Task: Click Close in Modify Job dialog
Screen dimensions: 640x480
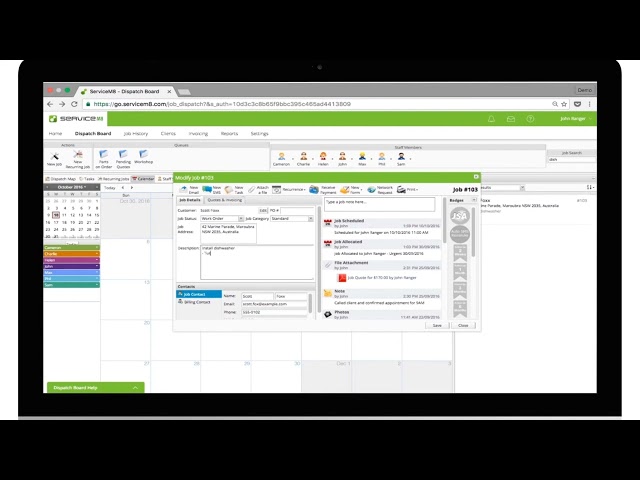Action: pyautogui.click(x=463, y=325)
